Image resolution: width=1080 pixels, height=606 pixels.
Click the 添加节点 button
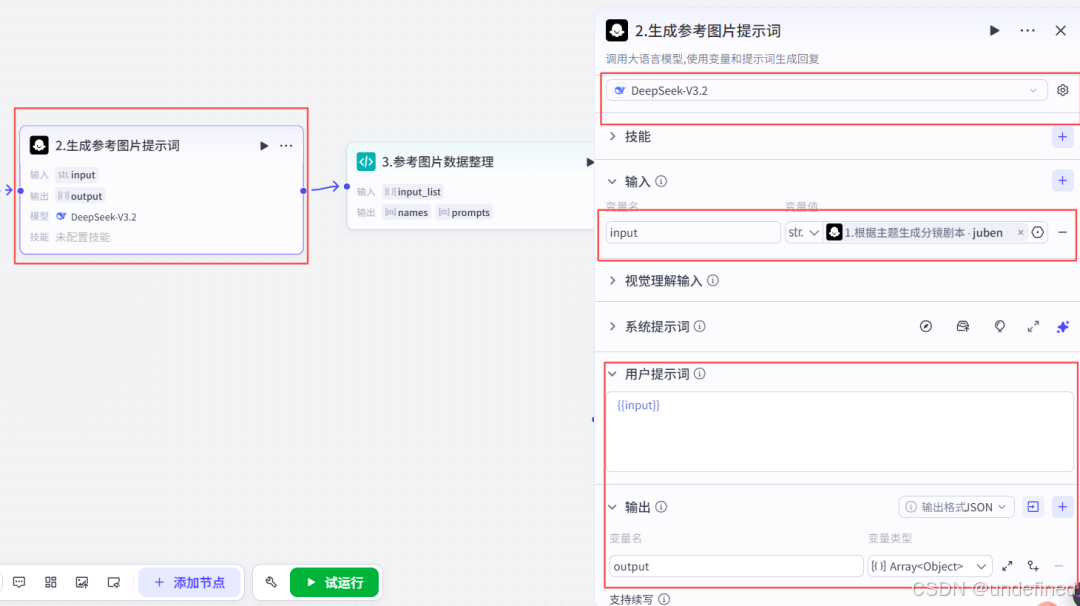(190, 582)
